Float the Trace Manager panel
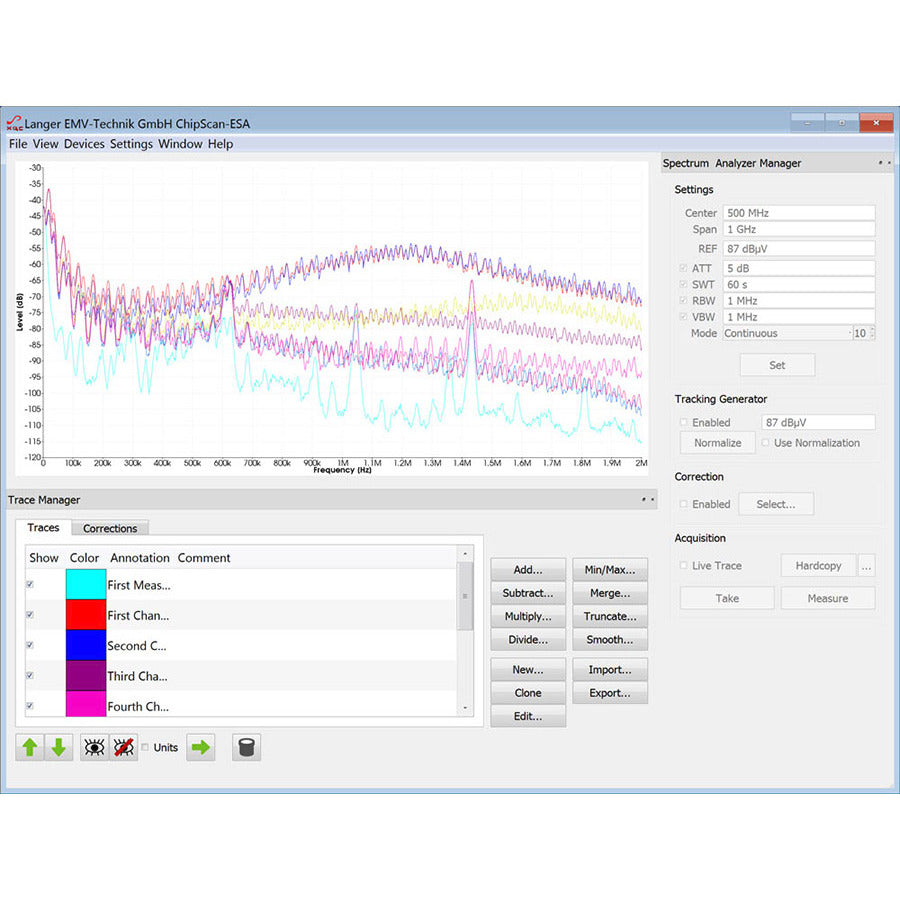 coord(643,500)
